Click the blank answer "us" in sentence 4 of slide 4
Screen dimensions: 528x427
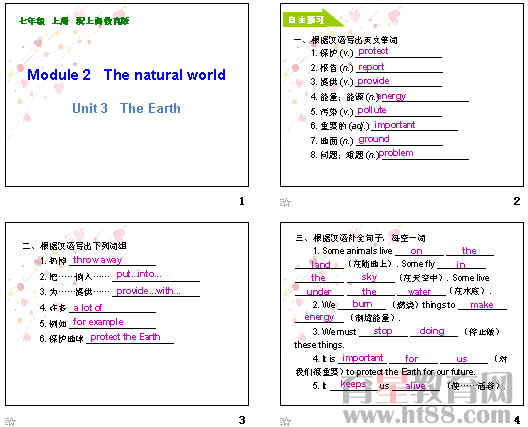pos(462,359)
